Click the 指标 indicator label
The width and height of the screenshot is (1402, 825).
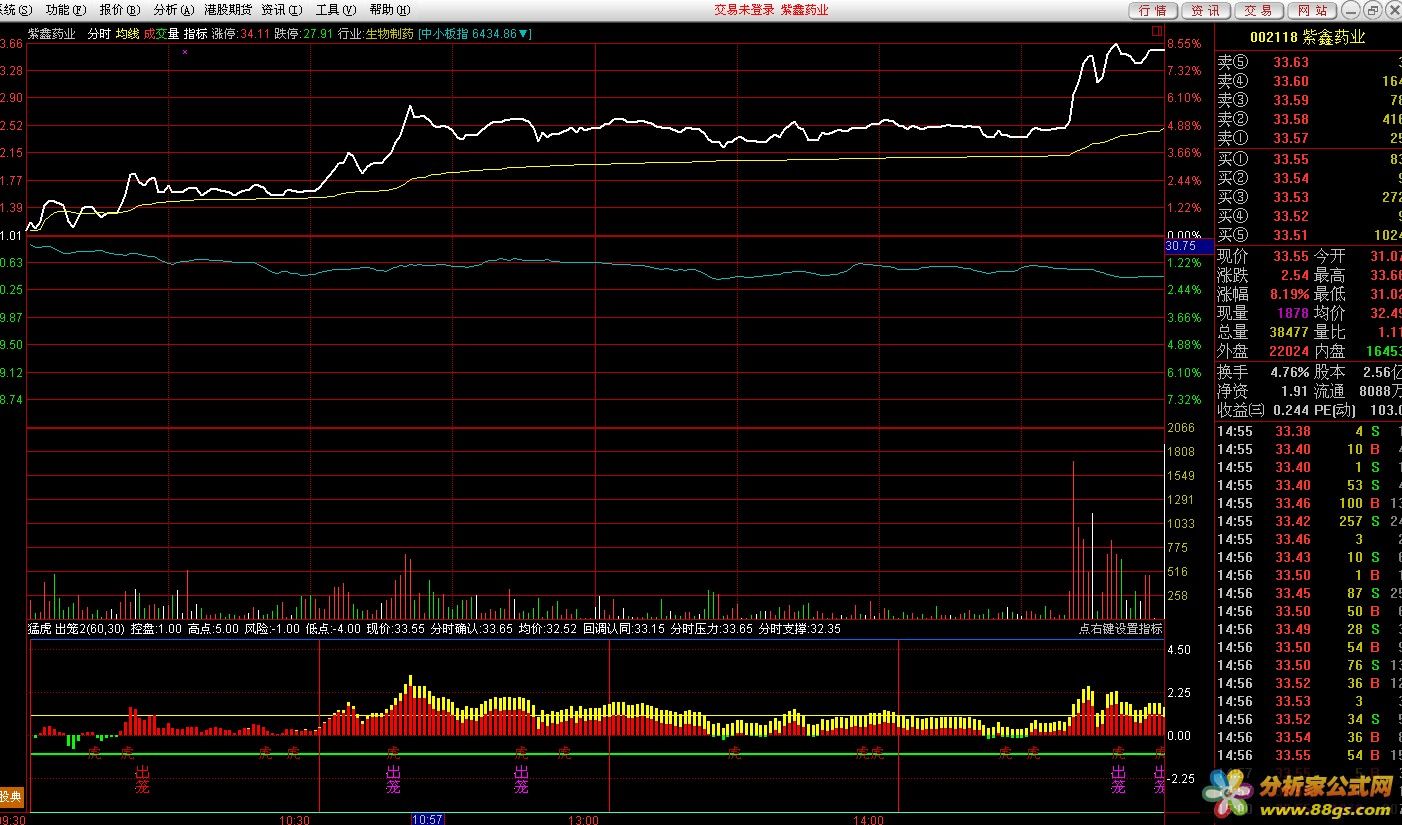point(195,33)
